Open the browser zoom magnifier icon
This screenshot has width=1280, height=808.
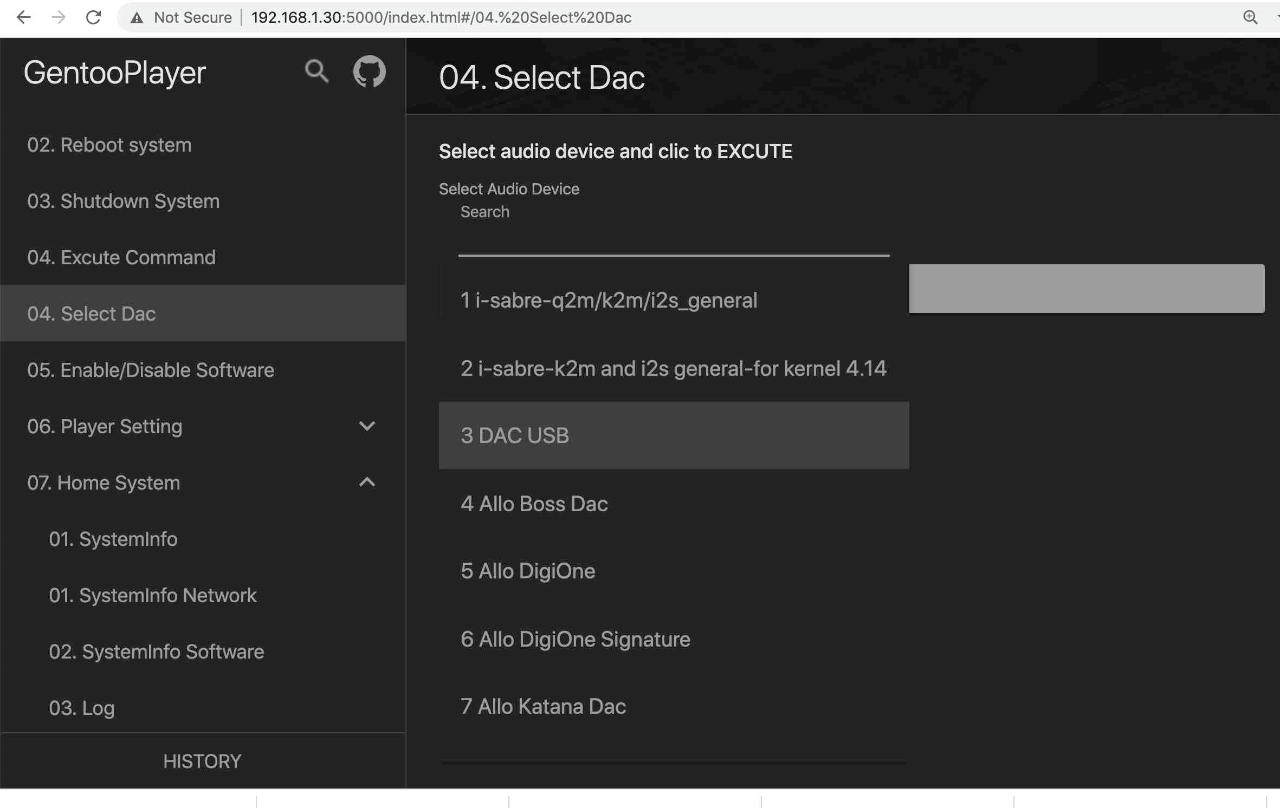[x=1250, y=17]
